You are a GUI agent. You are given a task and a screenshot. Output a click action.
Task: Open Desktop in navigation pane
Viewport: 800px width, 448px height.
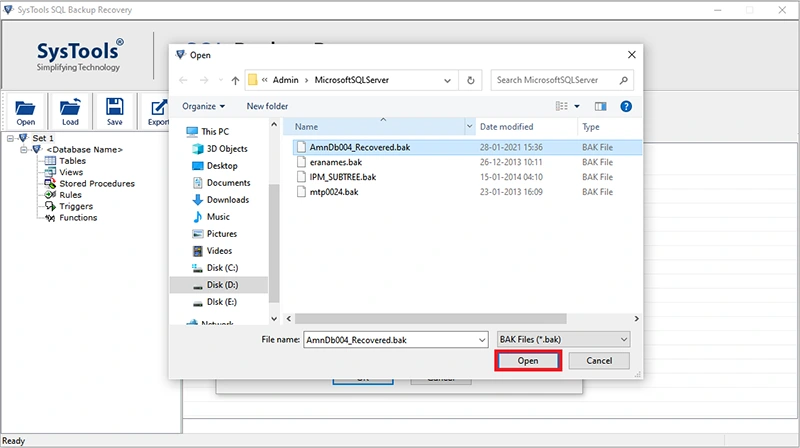(215, 166)
